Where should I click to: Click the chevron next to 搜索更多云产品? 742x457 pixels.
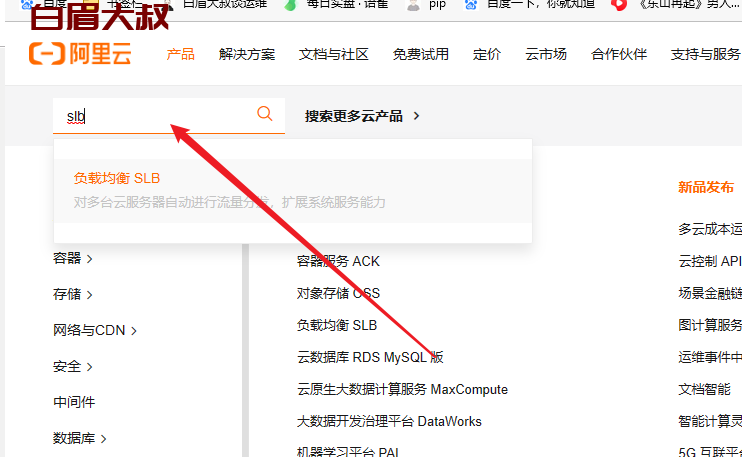pyautogui.click(x=416, y=115)
